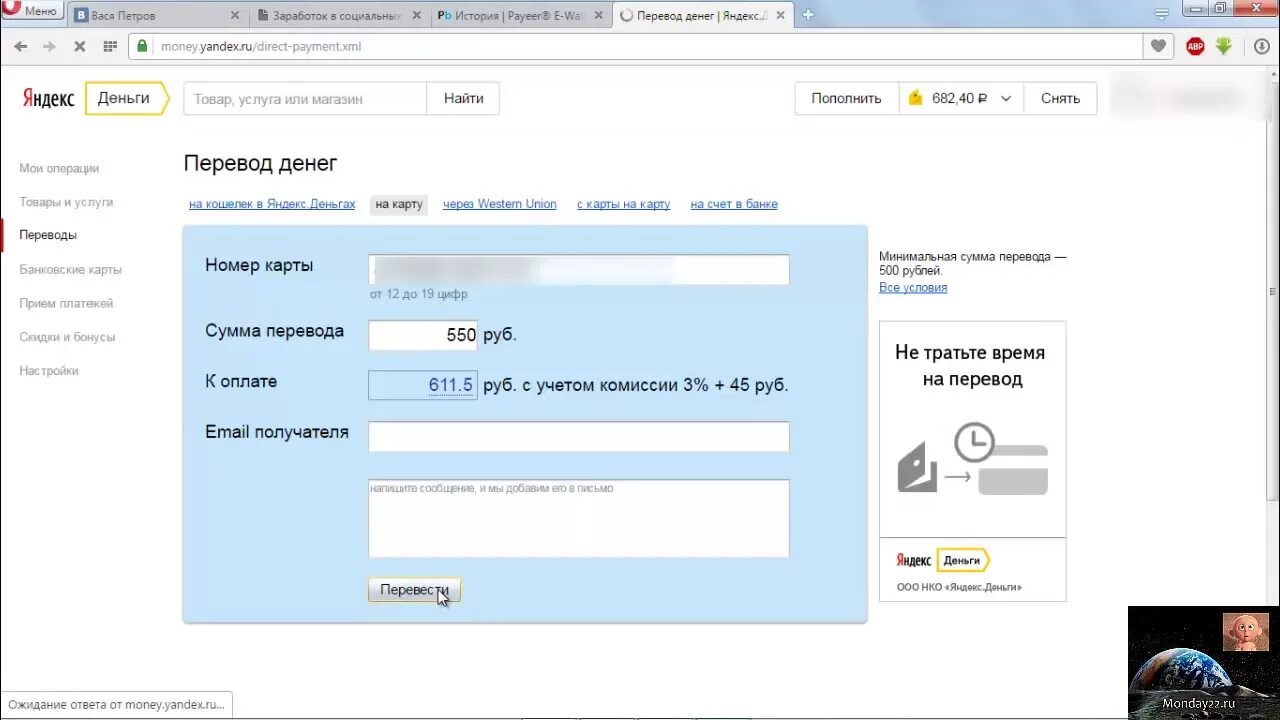This screenshot has width=1280, height=720.
Task: Open the Opera Меню button
Action: click(x=33, y=11)
